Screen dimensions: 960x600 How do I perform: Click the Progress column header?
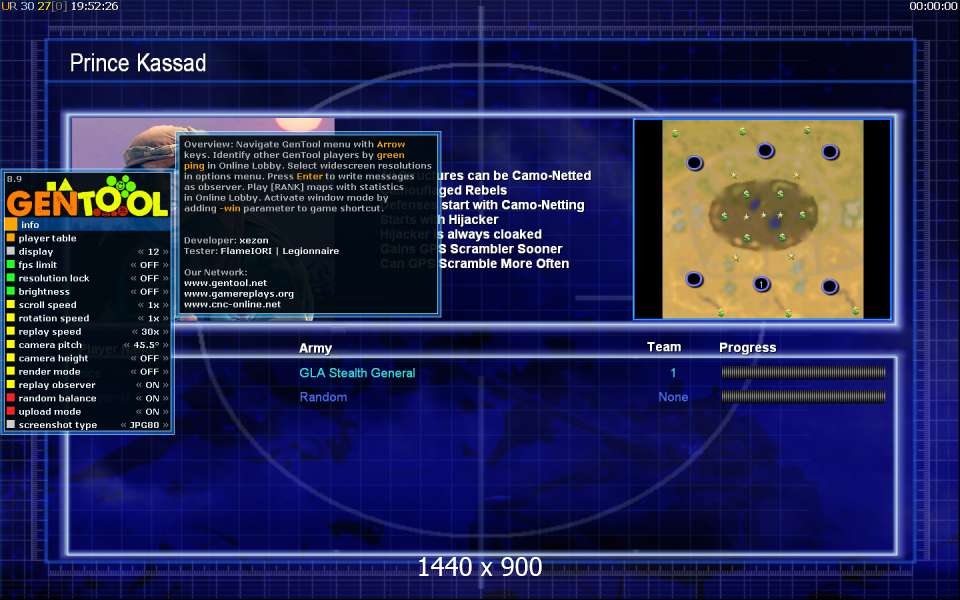click(x=748, y=348)
